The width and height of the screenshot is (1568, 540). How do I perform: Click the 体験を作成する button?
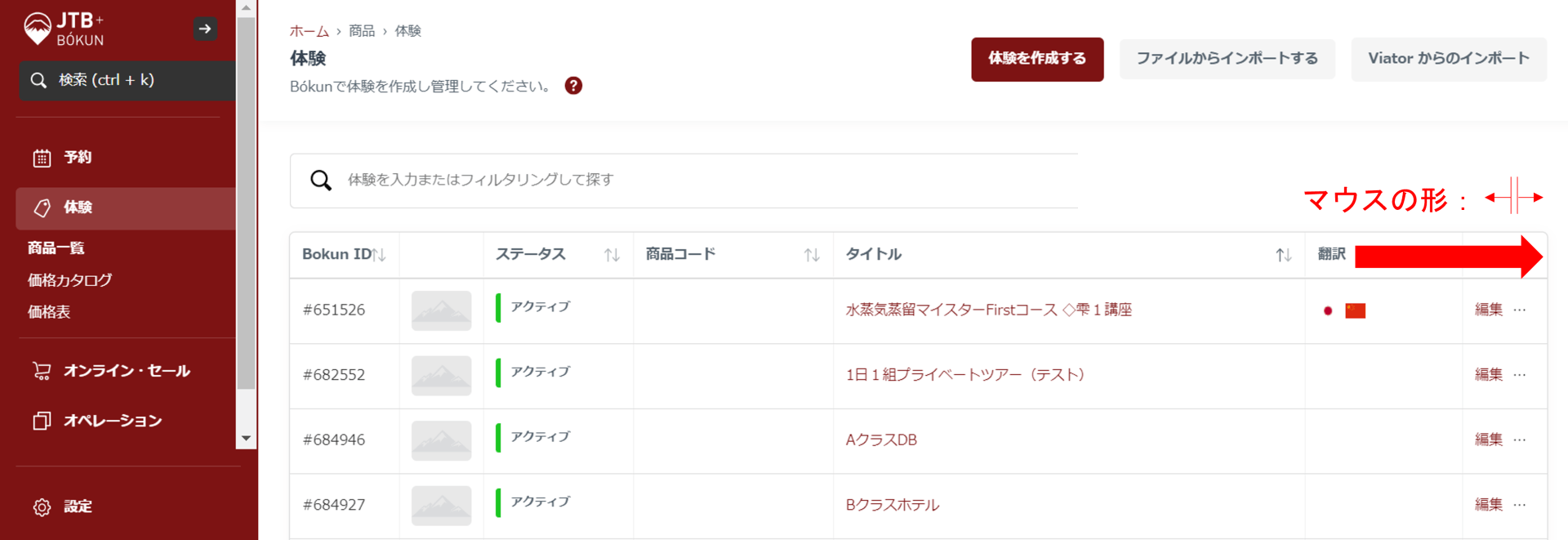point(1036,59)
